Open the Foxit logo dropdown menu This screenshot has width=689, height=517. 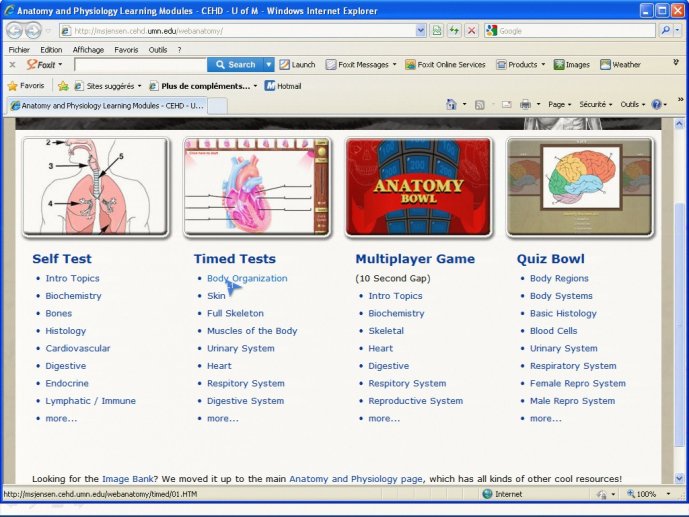click(60, 65)
